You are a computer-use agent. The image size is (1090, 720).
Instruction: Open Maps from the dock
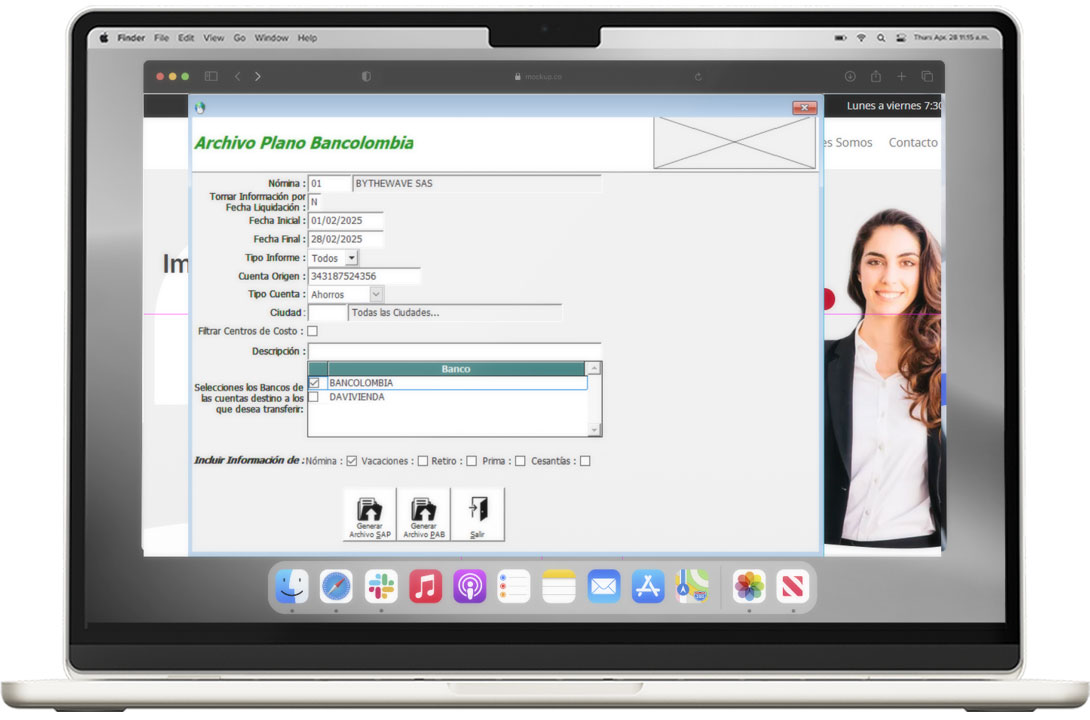692,587
